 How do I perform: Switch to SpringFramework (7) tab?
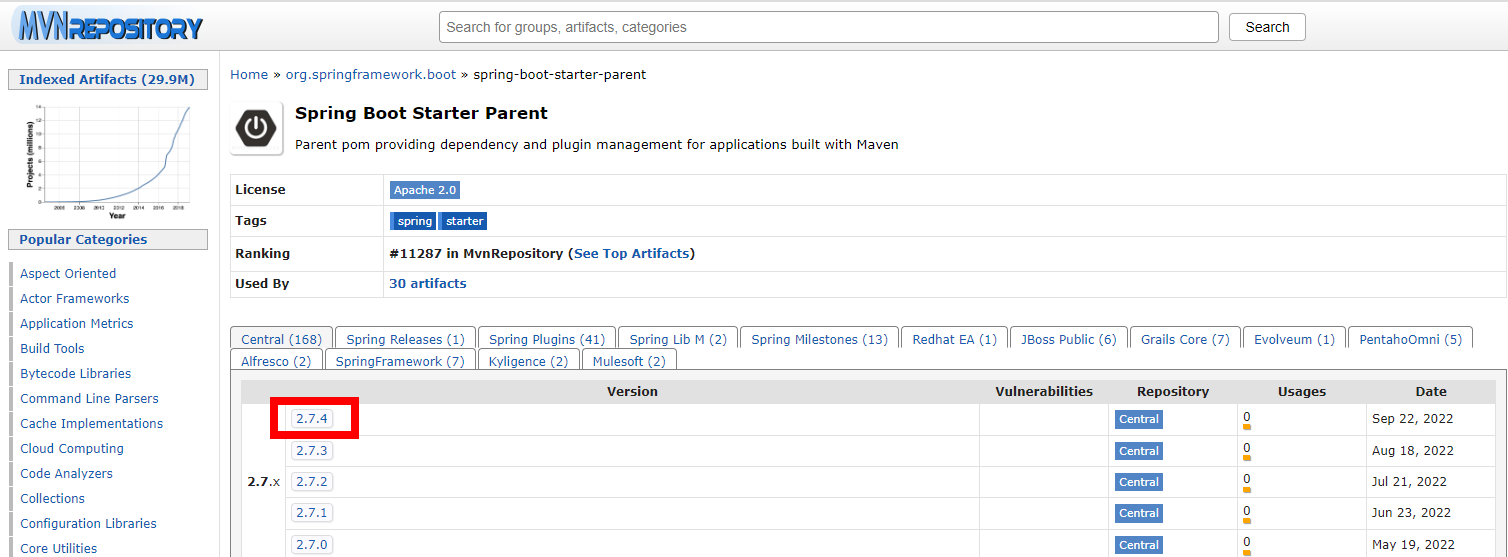point(400,361)
